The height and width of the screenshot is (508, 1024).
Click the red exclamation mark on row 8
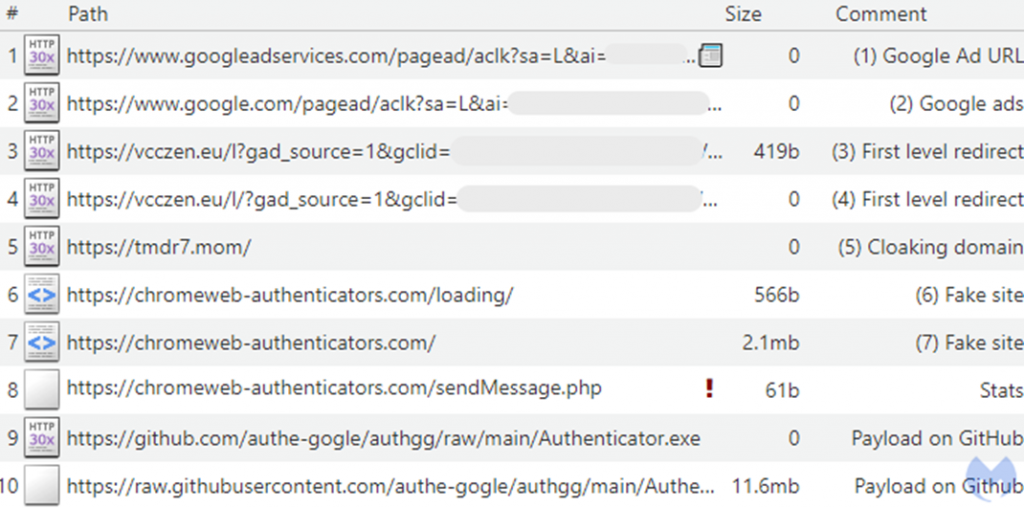pos(709,389)
